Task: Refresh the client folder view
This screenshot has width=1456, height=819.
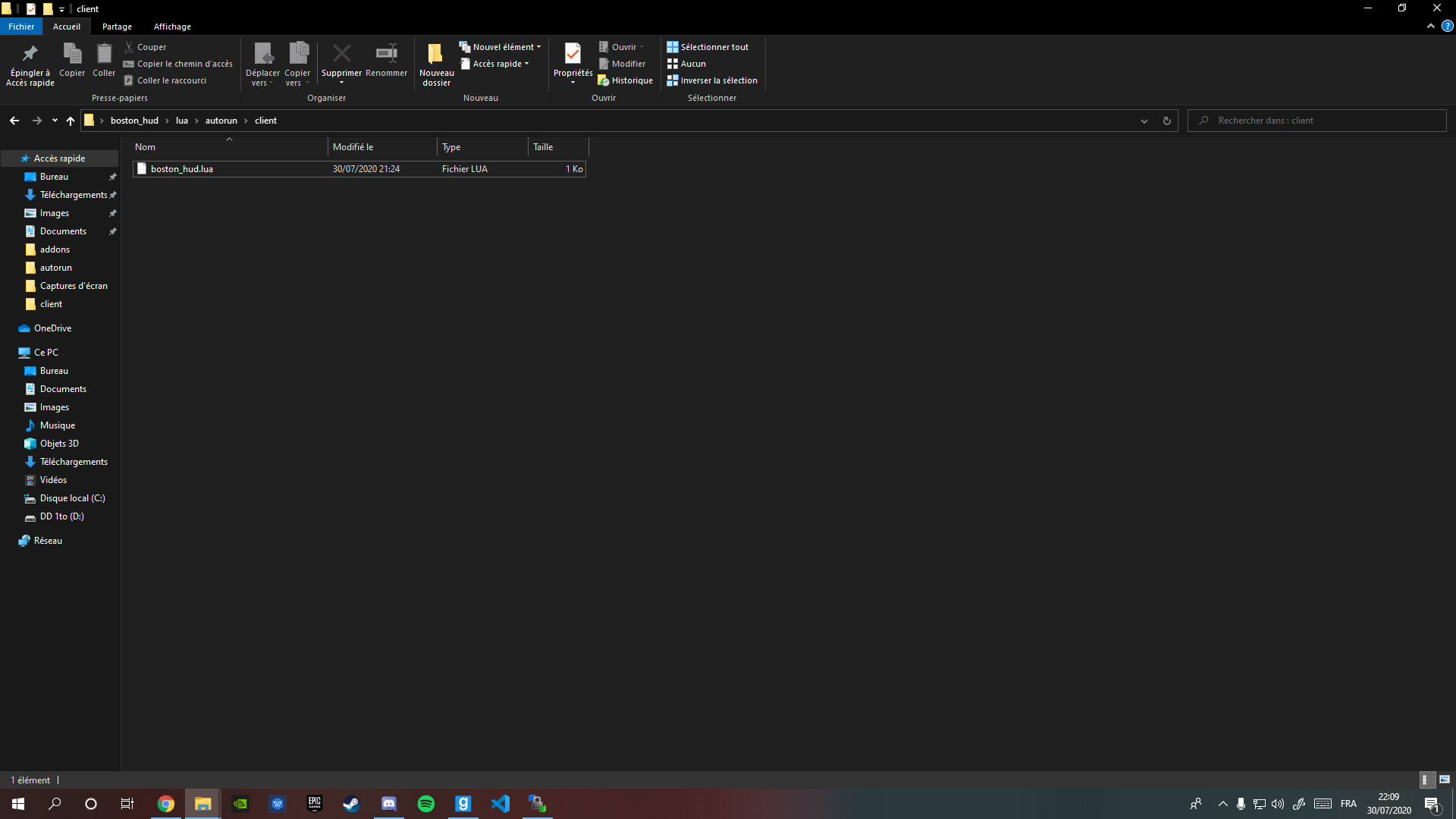Action: 1167,121
